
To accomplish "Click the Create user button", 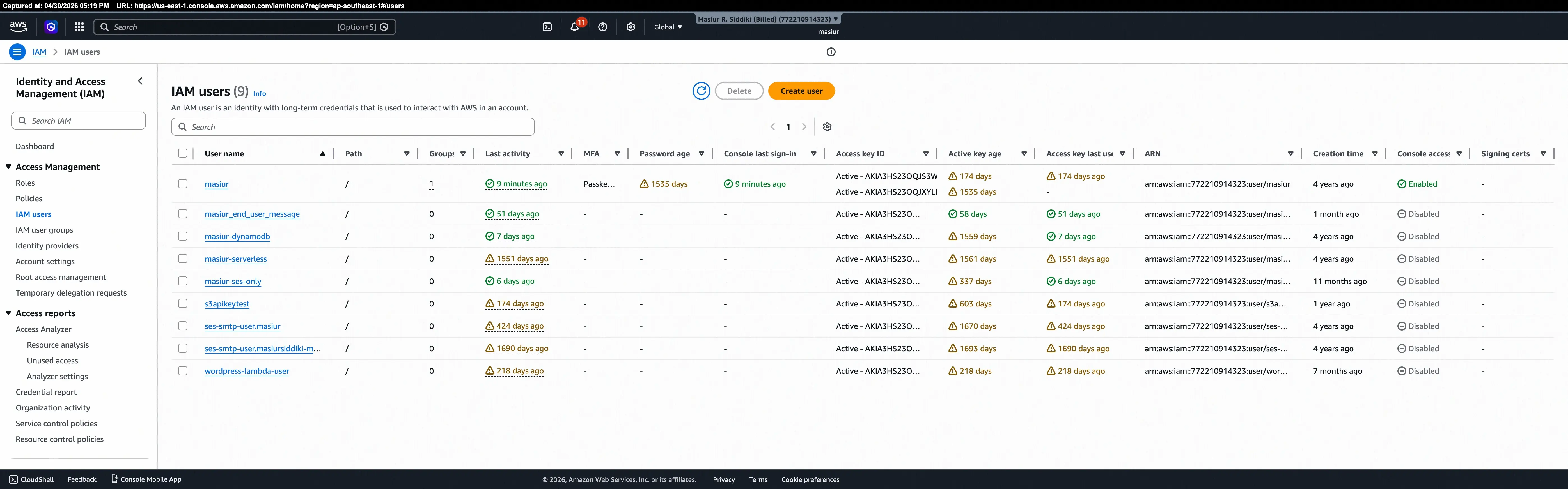I will click(801, 91).
